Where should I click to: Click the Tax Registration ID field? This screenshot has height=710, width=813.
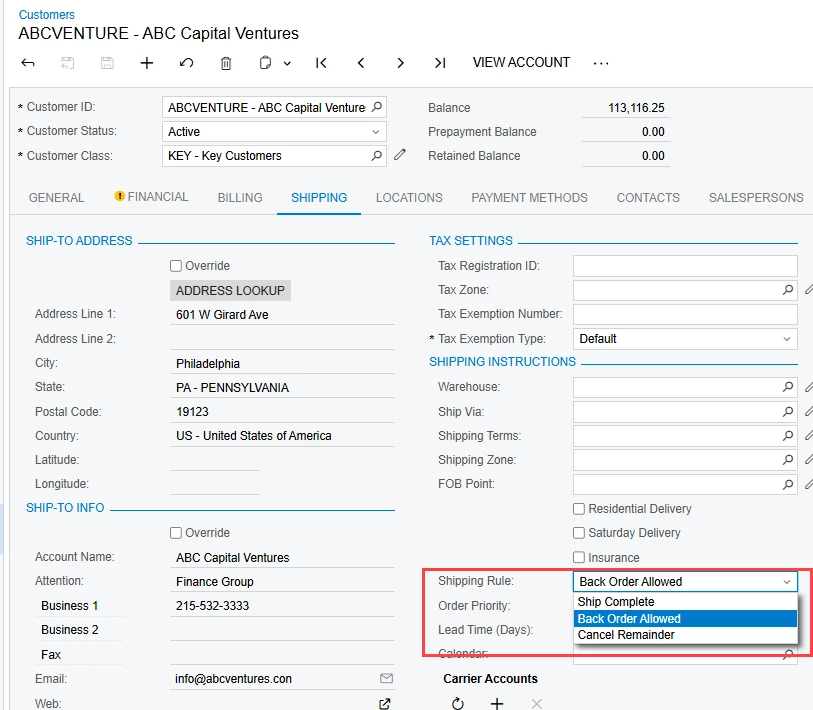click(x=685, y=266)
